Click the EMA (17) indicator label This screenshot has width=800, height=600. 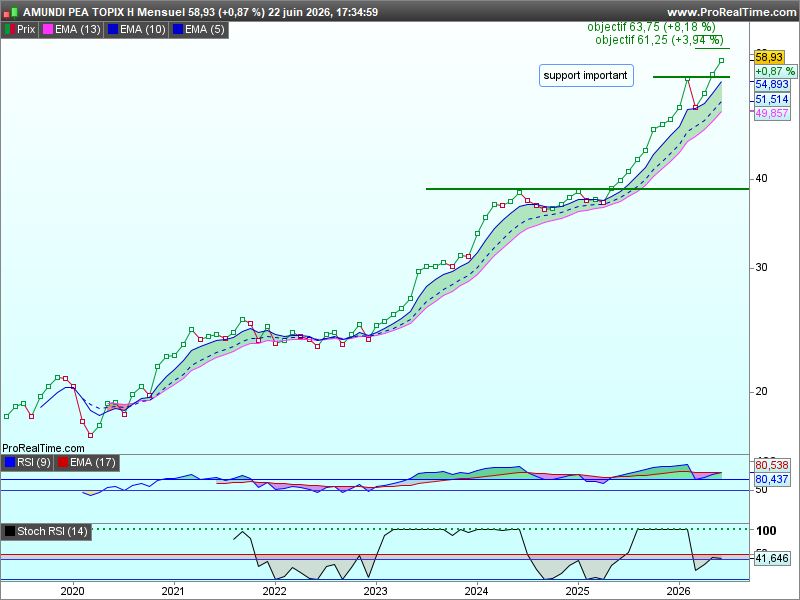92,462
